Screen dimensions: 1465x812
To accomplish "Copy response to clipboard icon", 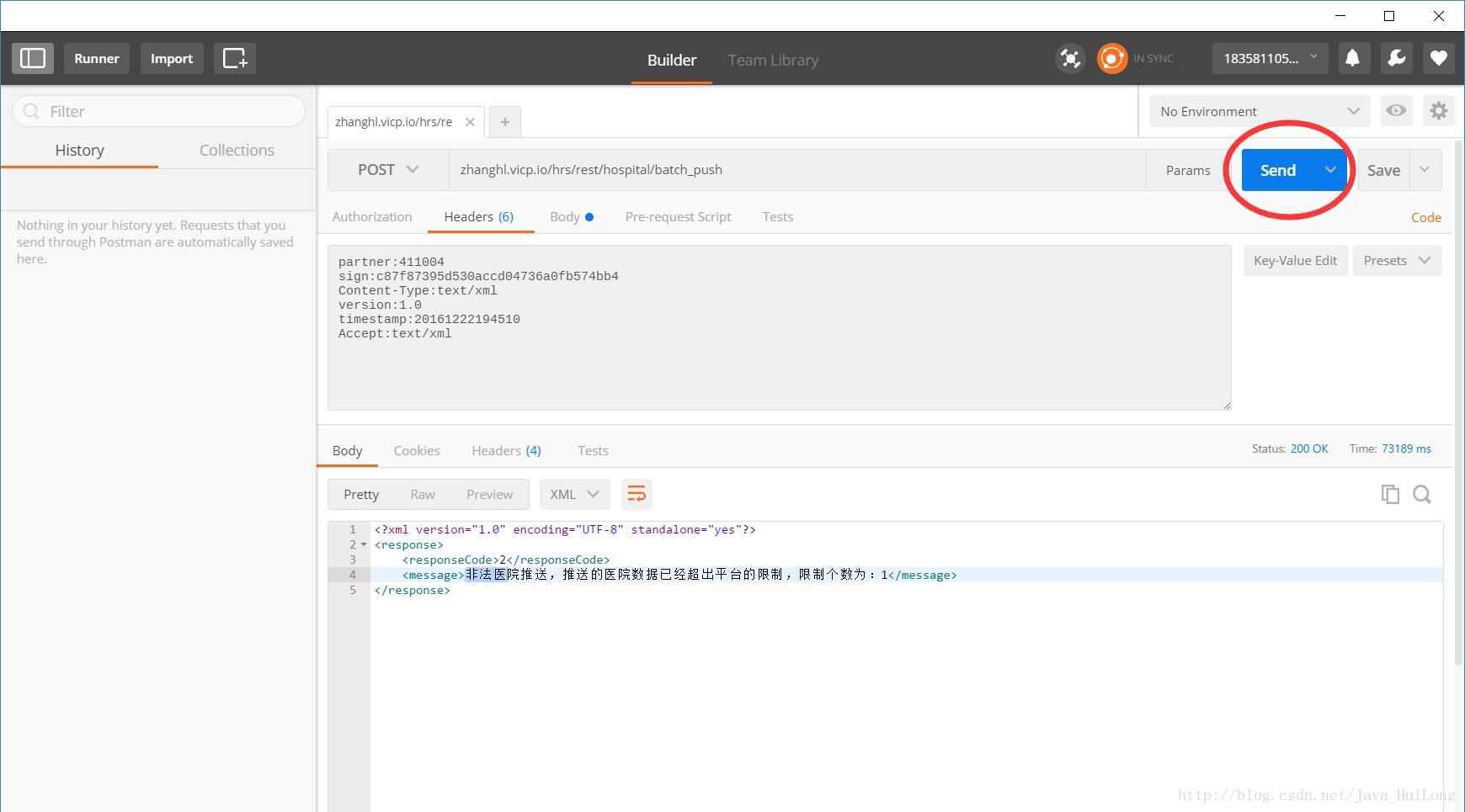I will (x=1390, y=494).
